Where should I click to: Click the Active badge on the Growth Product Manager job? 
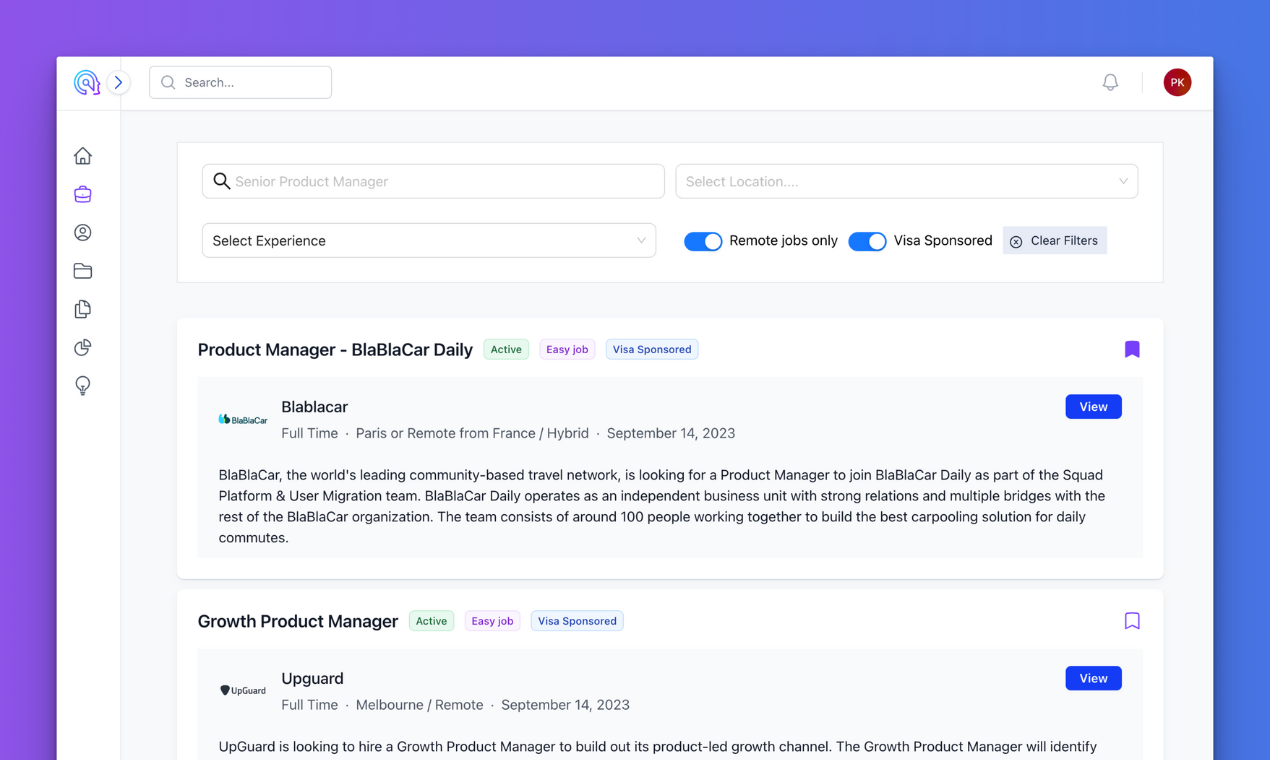point(431,621)
